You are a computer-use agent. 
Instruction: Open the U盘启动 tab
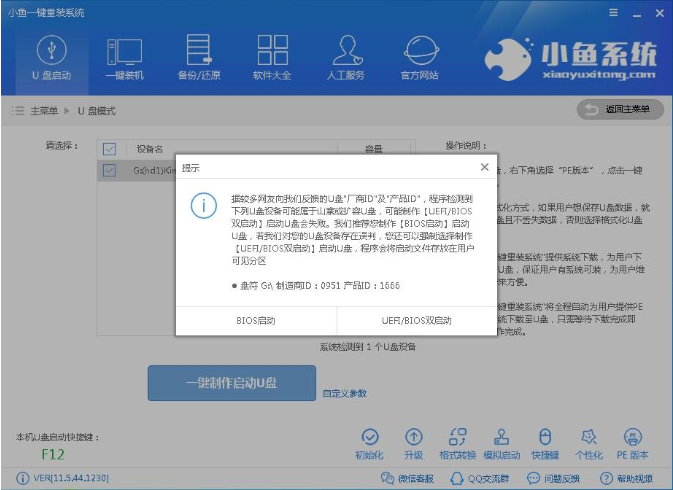click(51, 57)
